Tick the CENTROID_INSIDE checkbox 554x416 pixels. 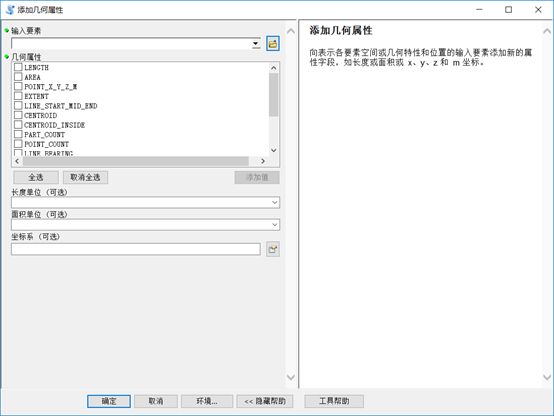18,124
